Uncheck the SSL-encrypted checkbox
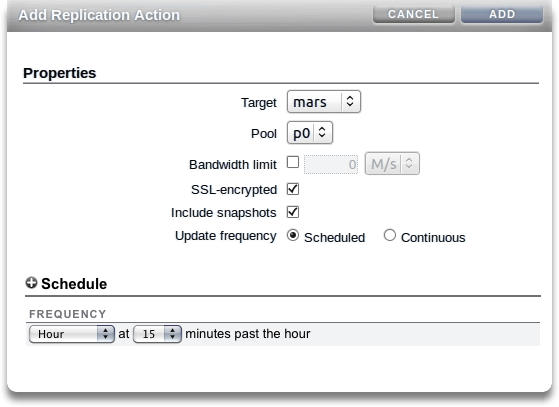The height and width of the screenshot is (407, 559). click(x=293, y=189)
